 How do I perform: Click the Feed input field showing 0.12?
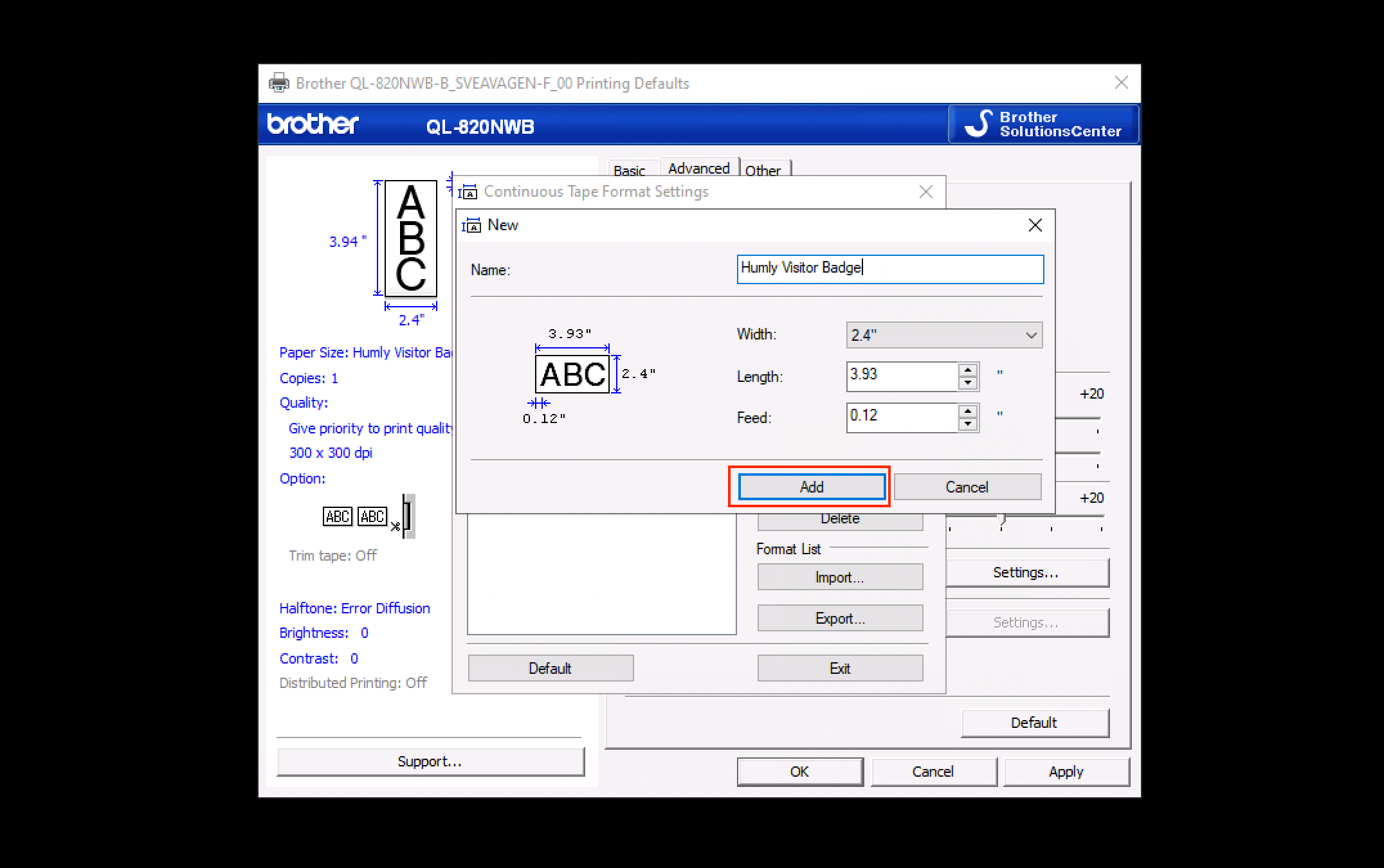(902, 417)
